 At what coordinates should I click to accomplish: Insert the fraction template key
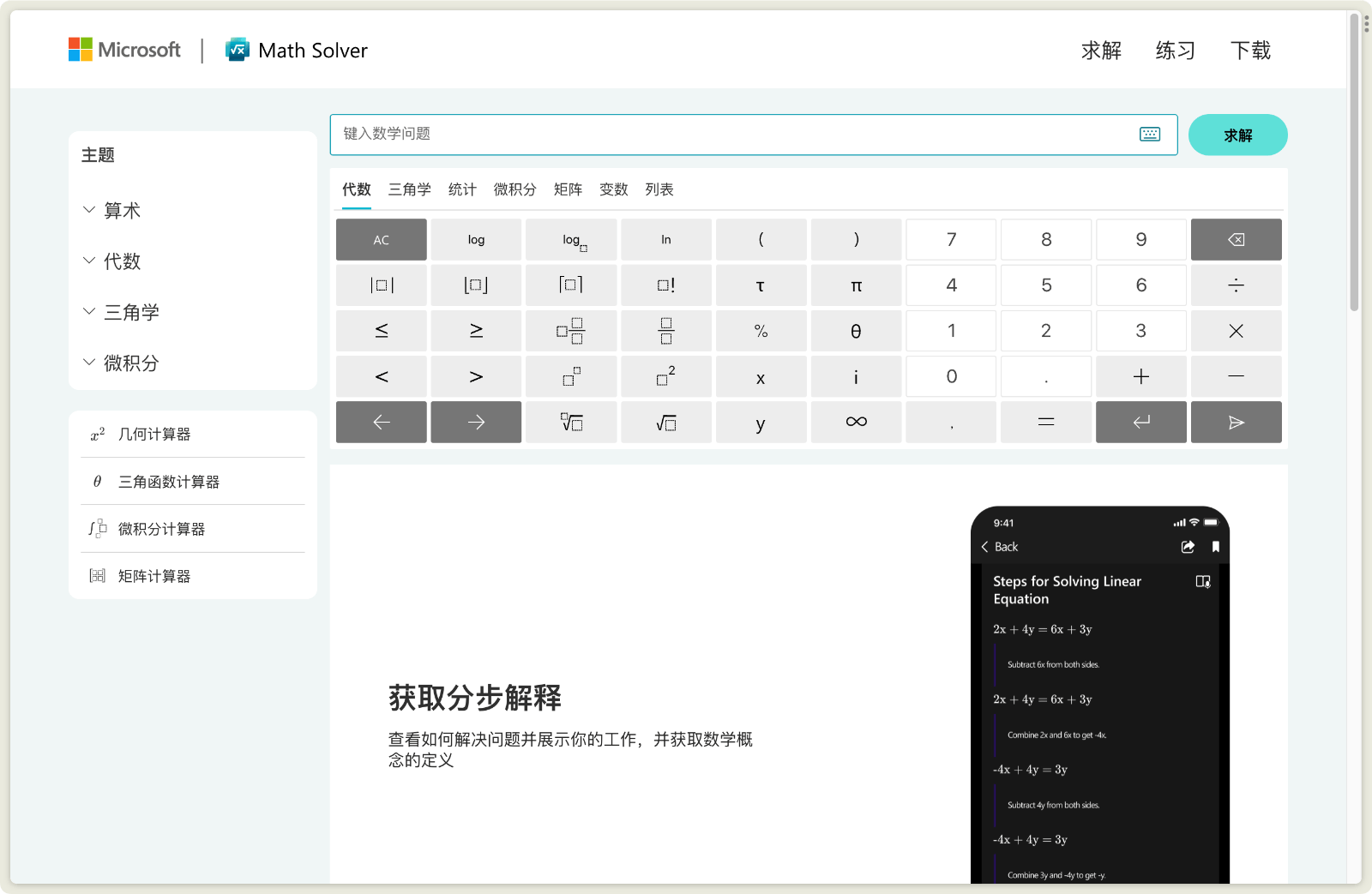[x=665, y=331]
